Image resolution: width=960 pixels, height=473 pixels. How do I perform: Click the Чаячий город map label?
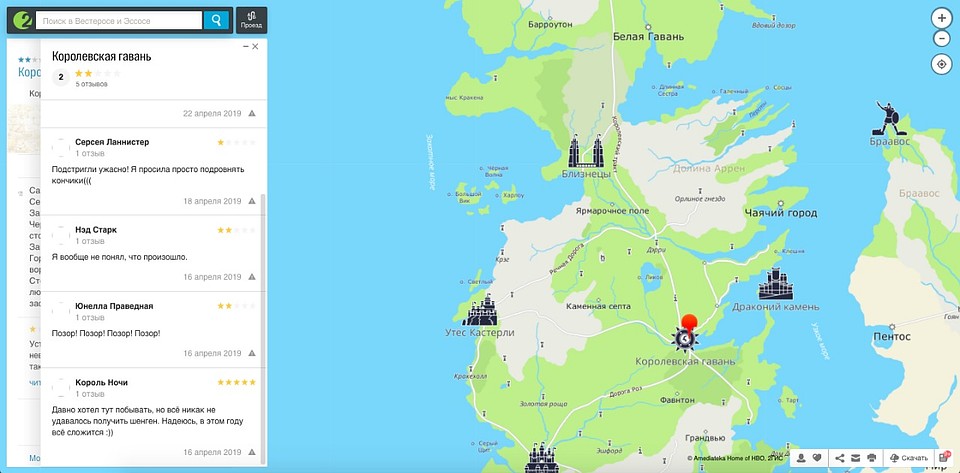click(781, 213)
